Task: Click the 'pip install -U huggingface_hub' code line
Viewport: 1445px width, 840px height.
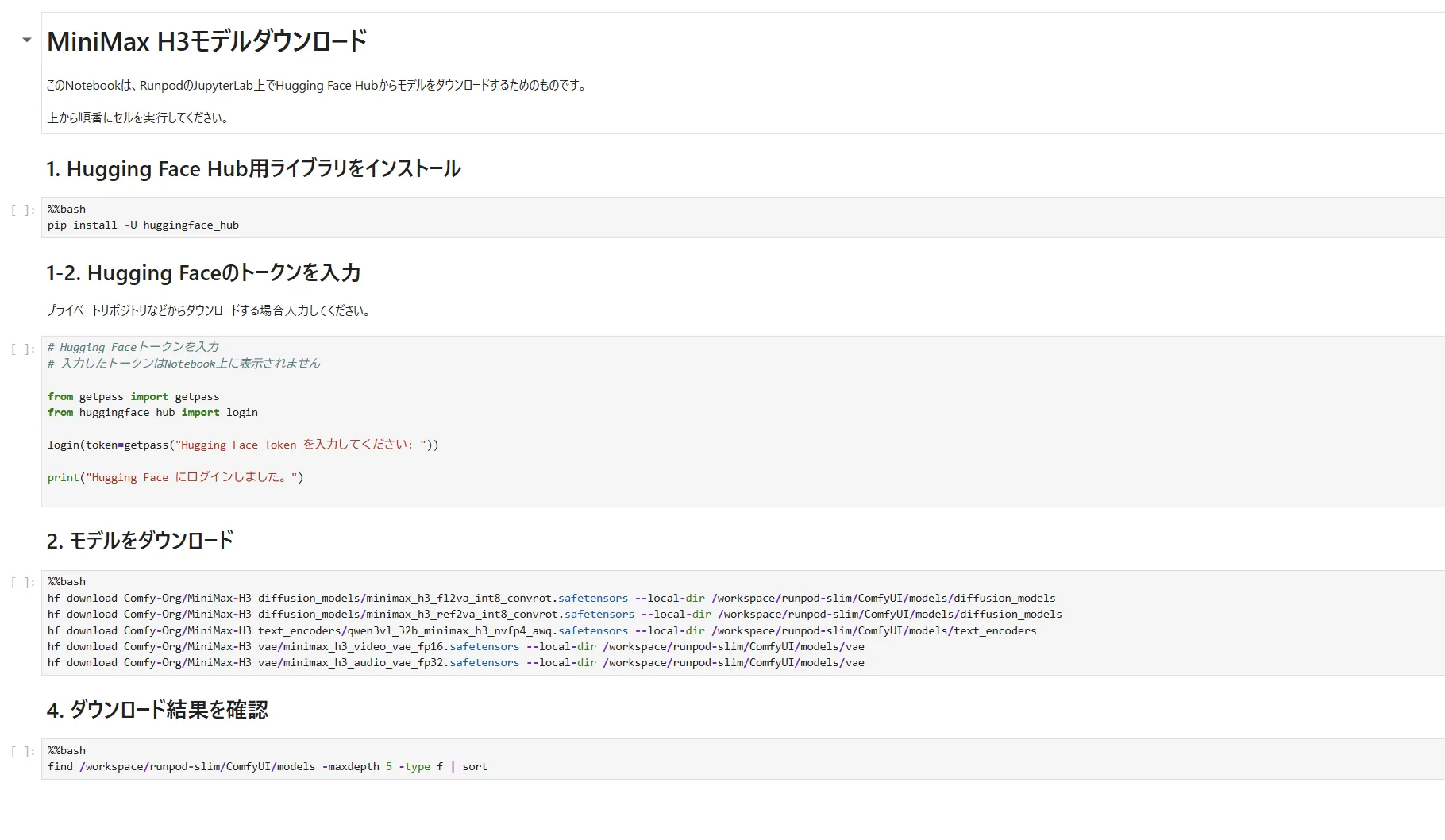Action: [143, 225]
